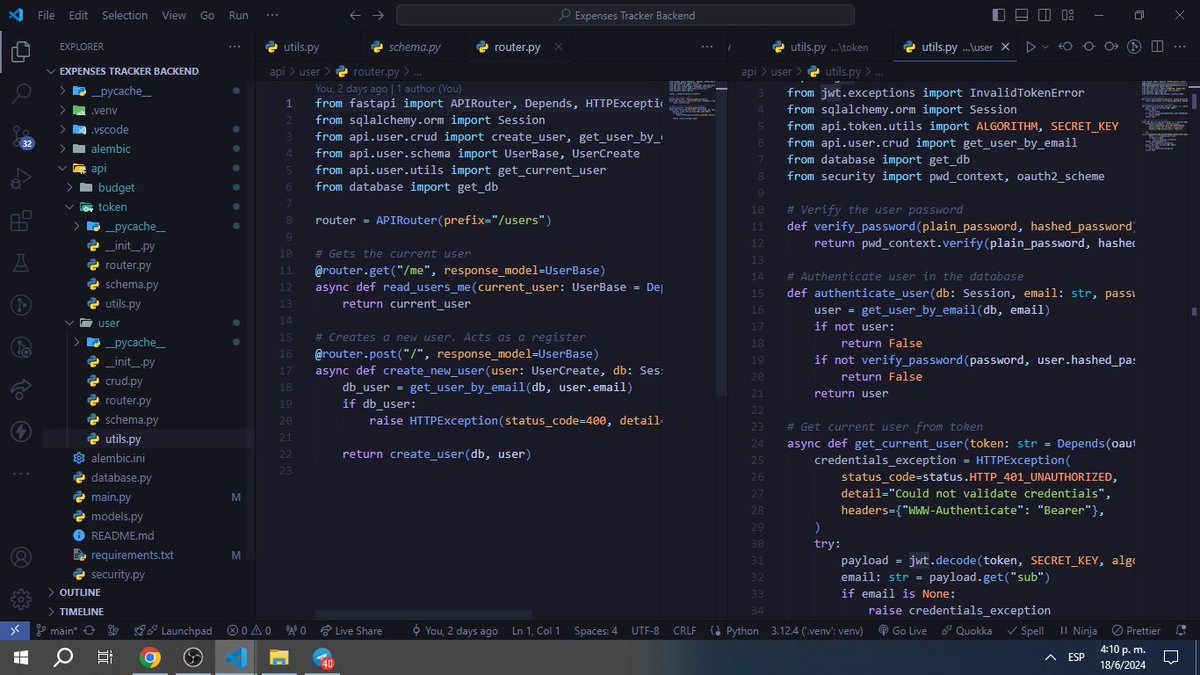Screen dimensions: 1200x675
Task: Open the Extensions view
Action: pyautogui.click(x=22, y=219)
